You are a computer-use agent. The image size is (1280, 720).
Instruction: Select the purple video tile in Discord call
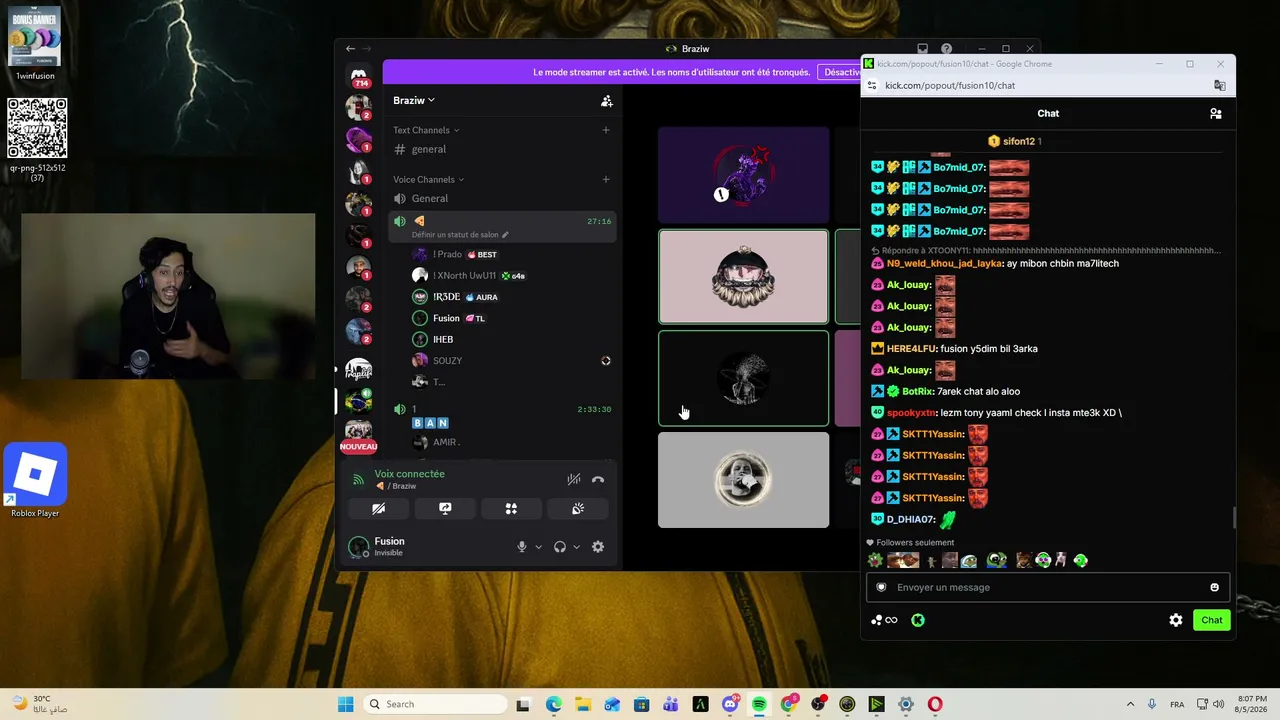click(x=743, y=175)
